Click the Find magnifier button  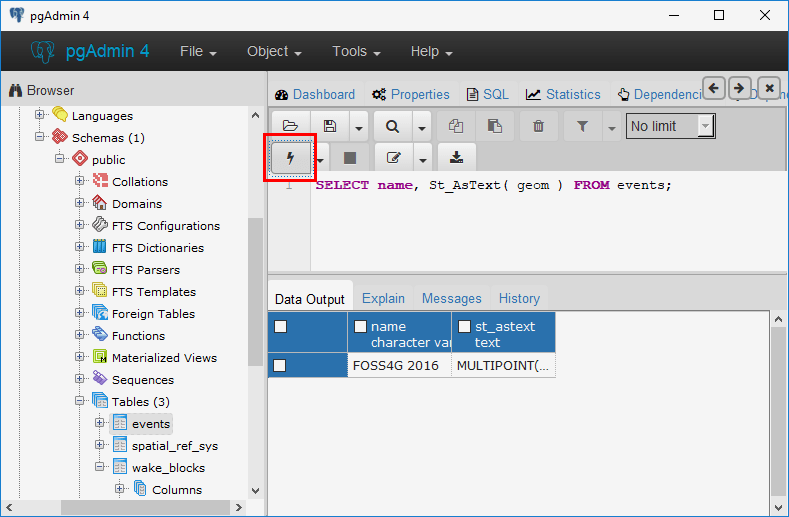pos(392,126)
